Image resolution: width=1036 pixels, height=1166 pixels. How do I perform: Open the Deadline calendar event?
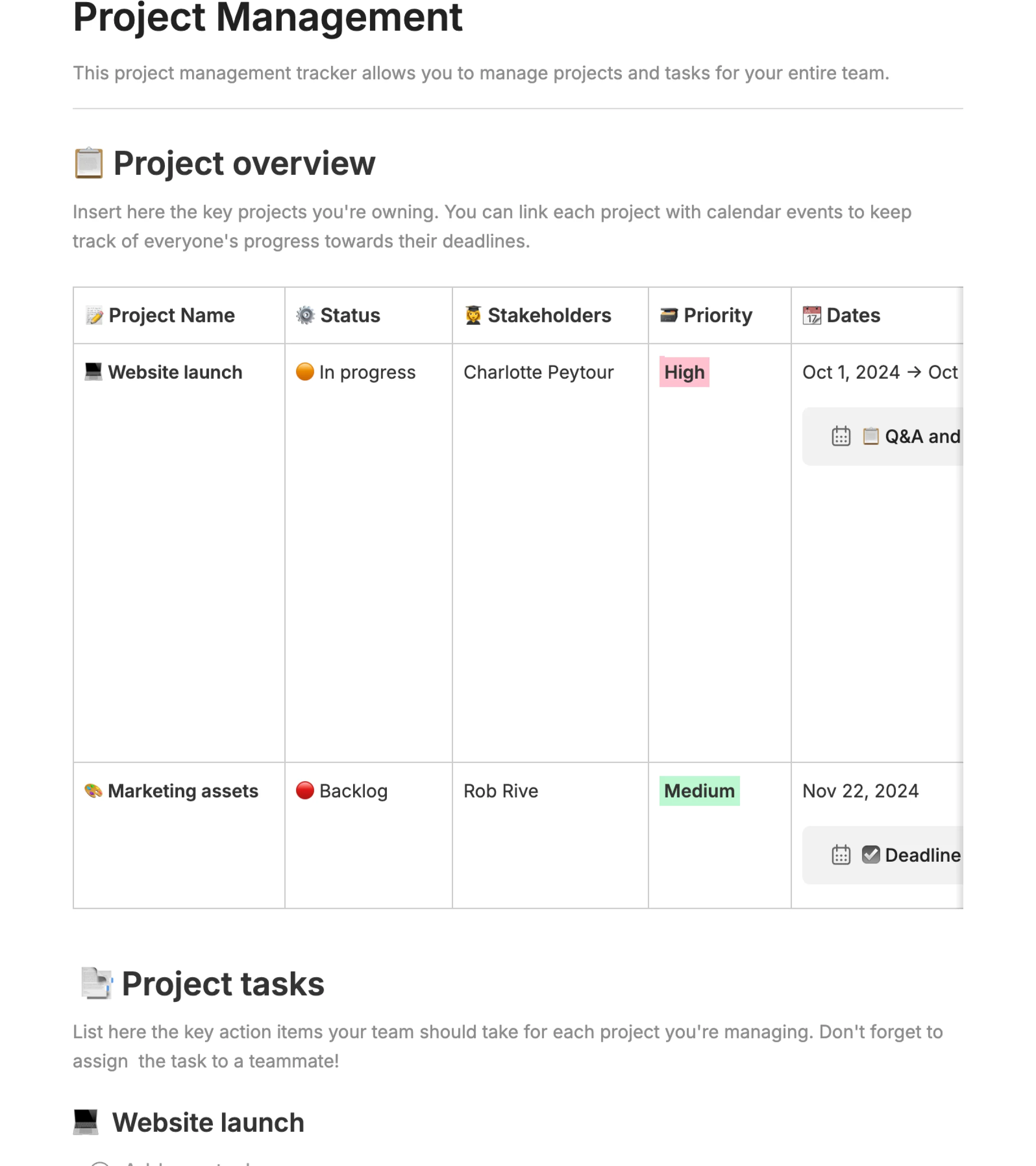pyautogui.click(x=922, y=855)
